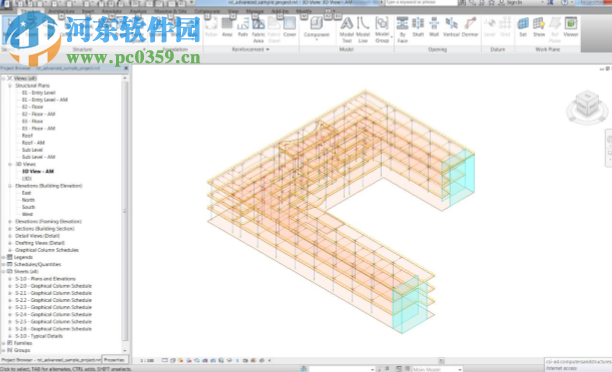Click the keyword search input field

[x=421, y=3]
